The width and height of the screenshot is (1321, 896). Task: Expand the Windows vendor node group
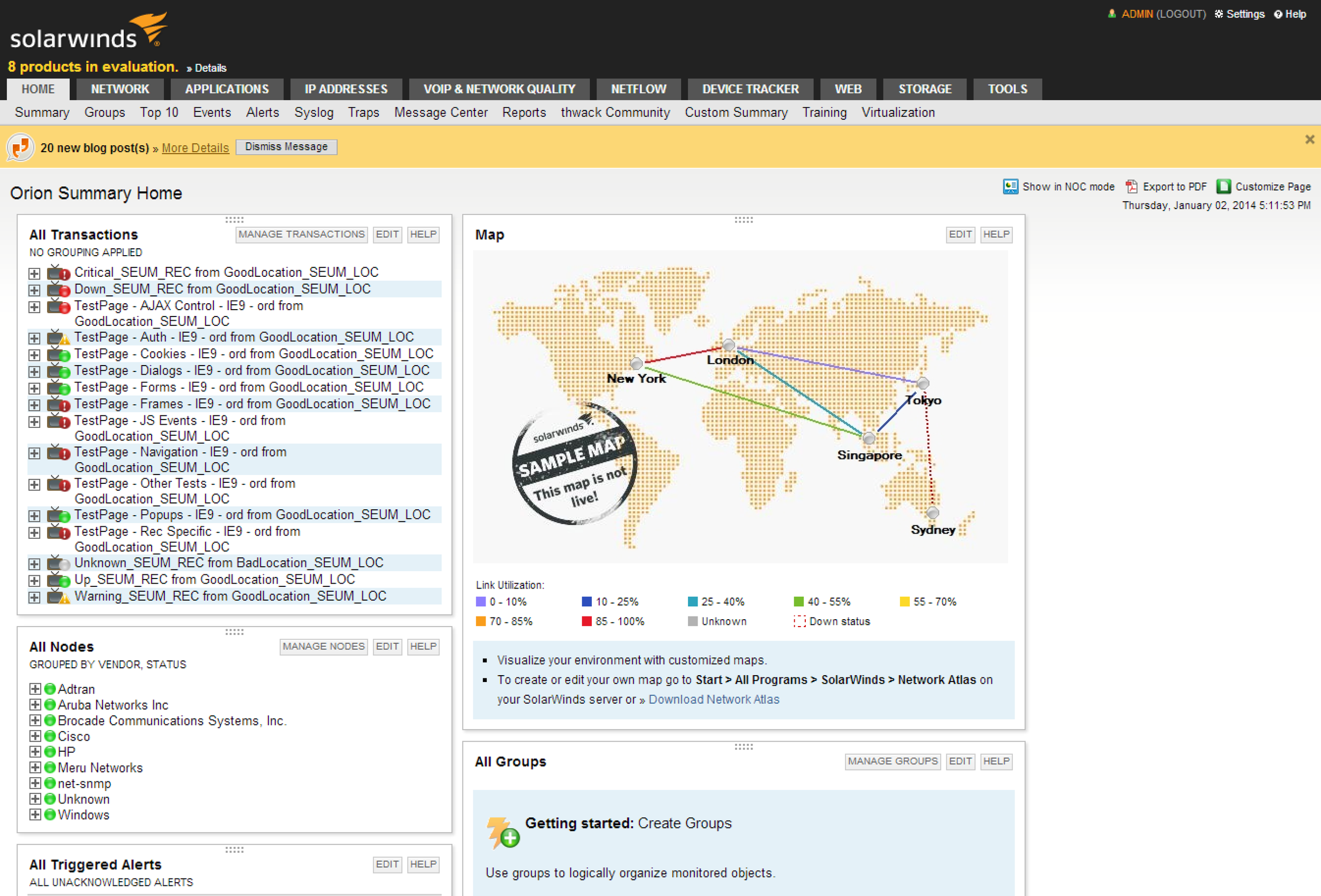click(35, 815)
